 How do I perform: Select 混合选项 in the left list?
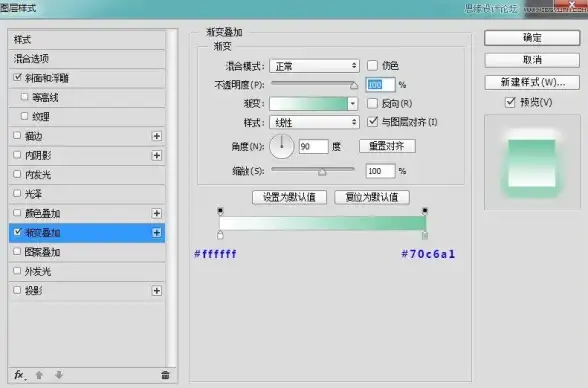pyautogui.click(x=86, y=58)
